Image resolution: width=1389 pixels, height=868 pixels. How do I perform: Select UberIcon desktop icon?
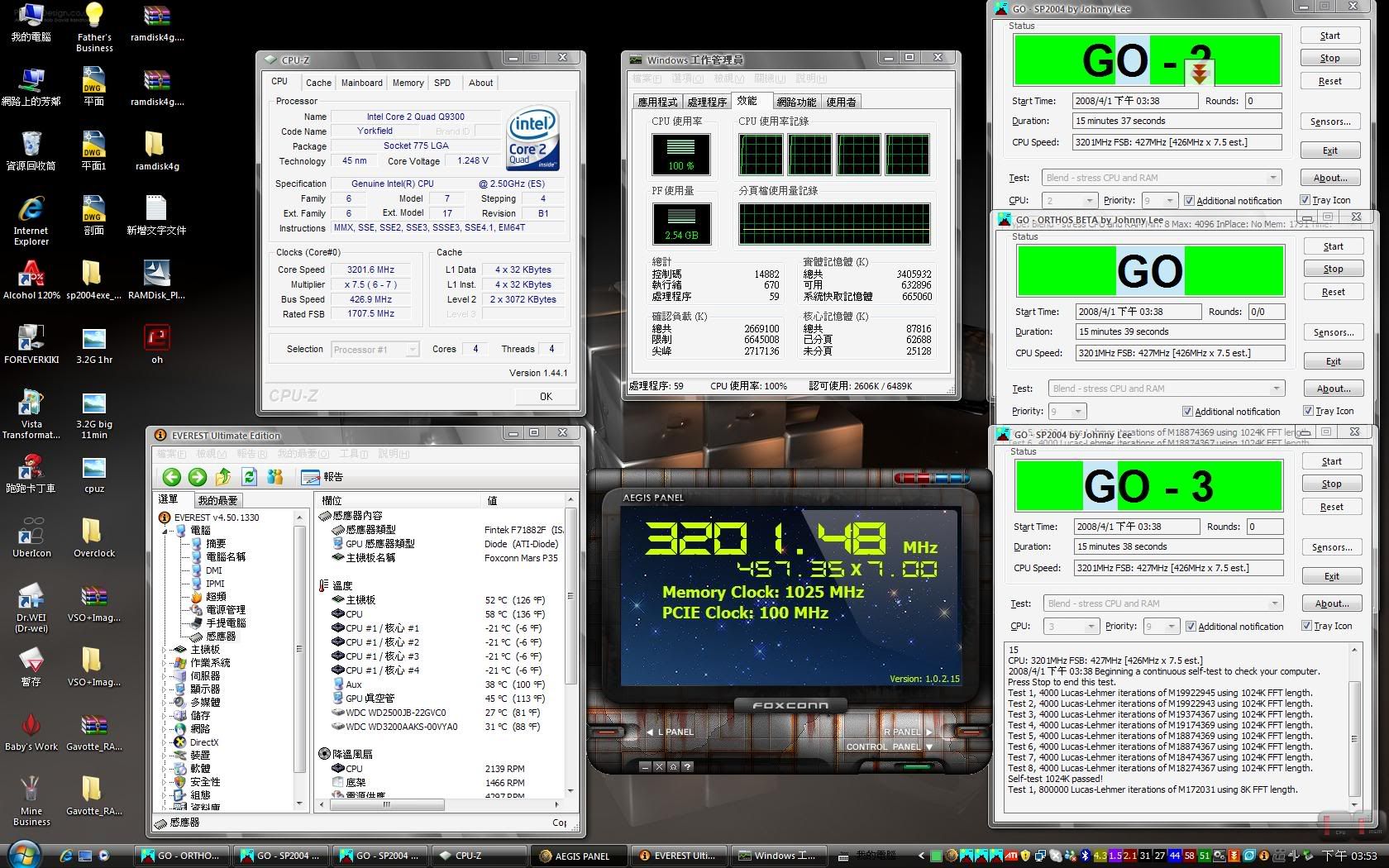[x=31, y=537]
